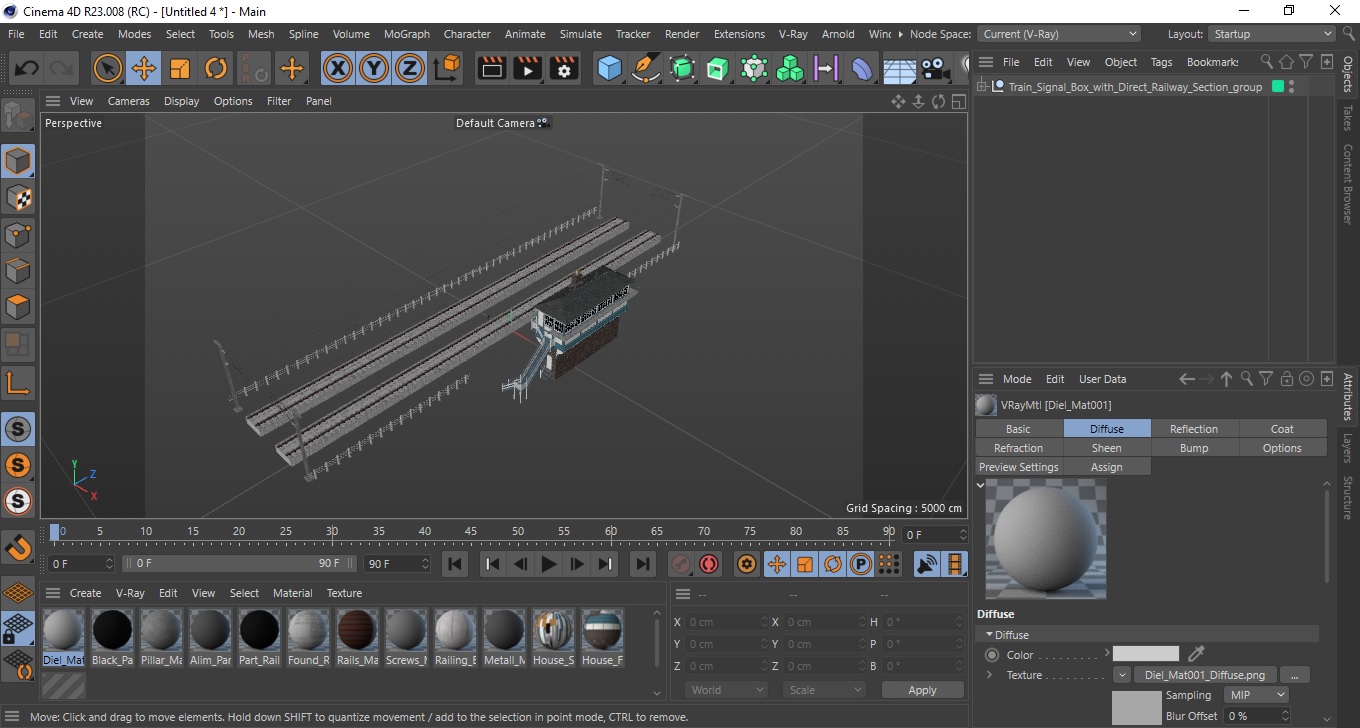Open the texture options dropdown arrow
Screen dimensions: 1360x728
1122,675
